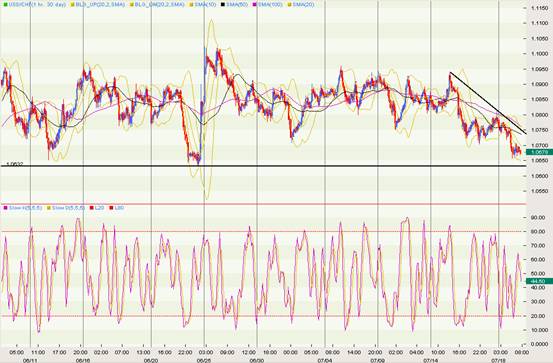This screenshot has width=553, height=363.
Task: Select the SMA(10) legend label
Action: (x=205, y=5)
